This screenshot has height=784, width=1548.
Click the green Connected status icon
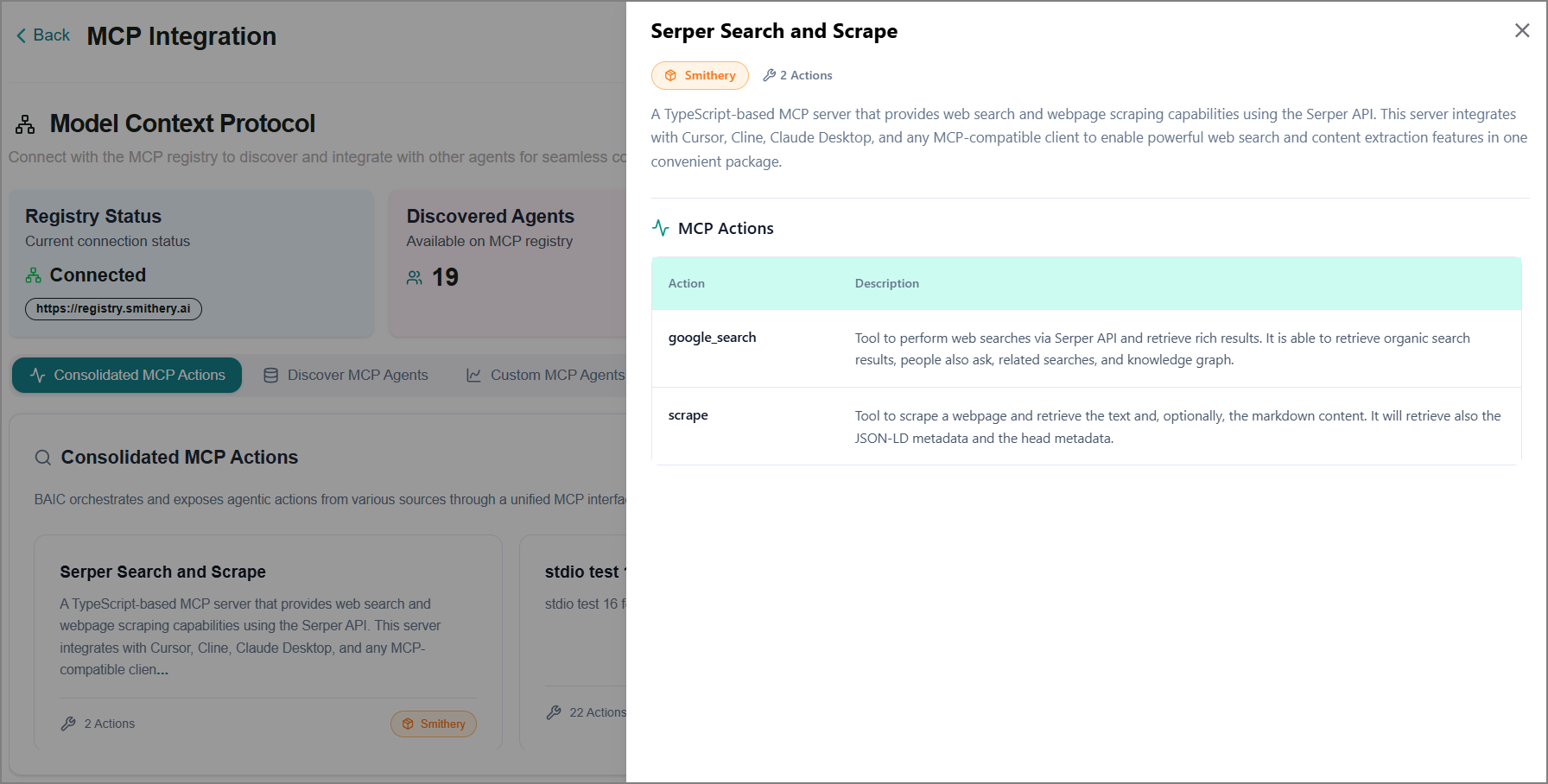(x=33, y=275)
